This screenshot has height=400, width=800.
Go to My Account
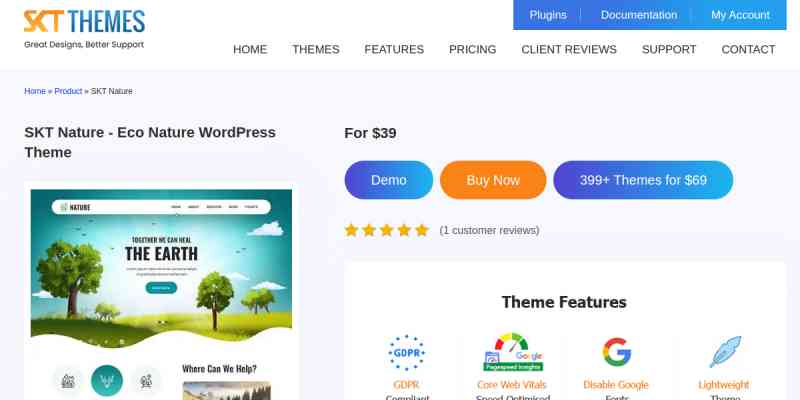click(x=740, y=15)
